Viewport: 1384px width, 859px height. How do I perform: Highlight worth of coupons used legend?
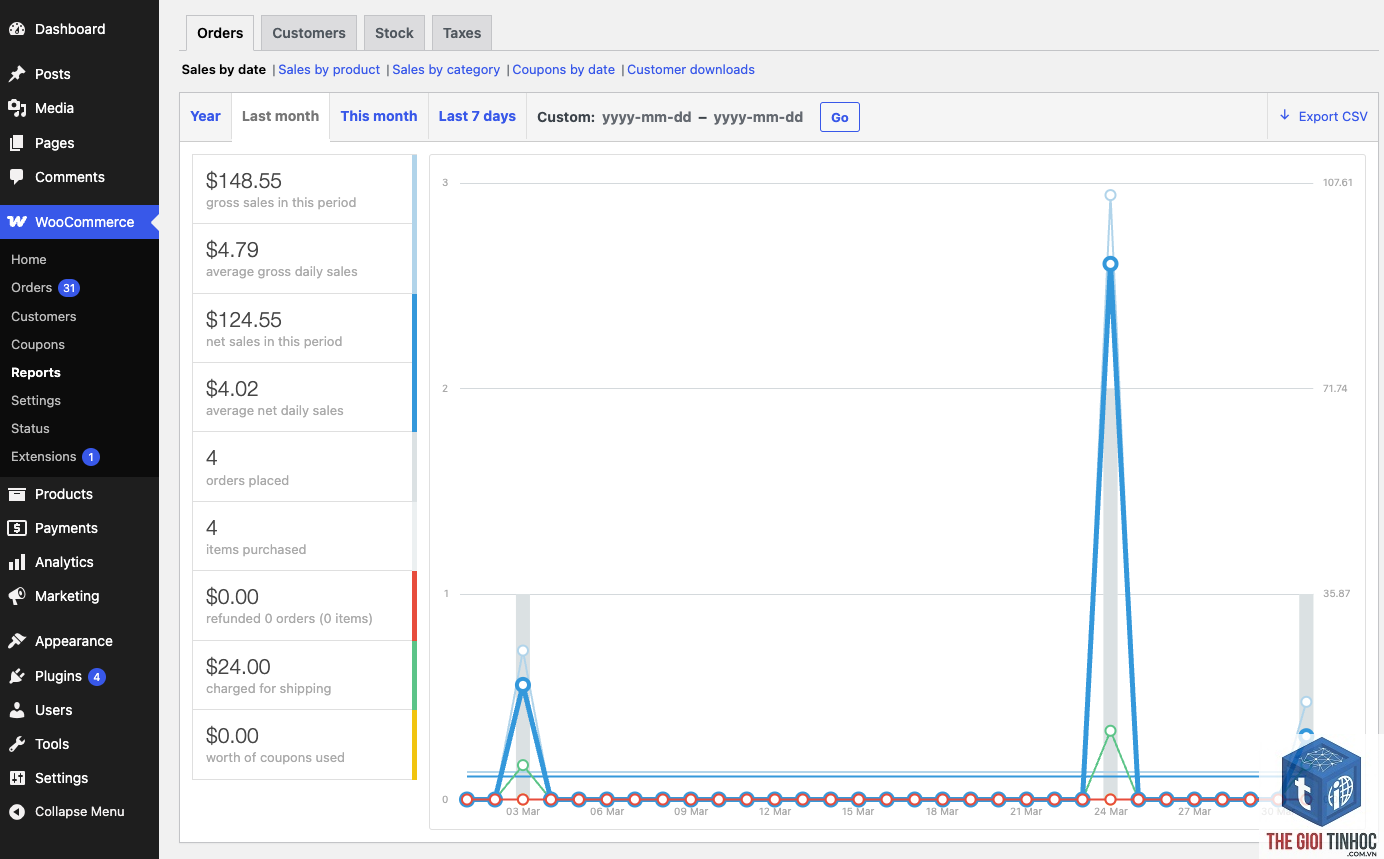tap(304, 744)
